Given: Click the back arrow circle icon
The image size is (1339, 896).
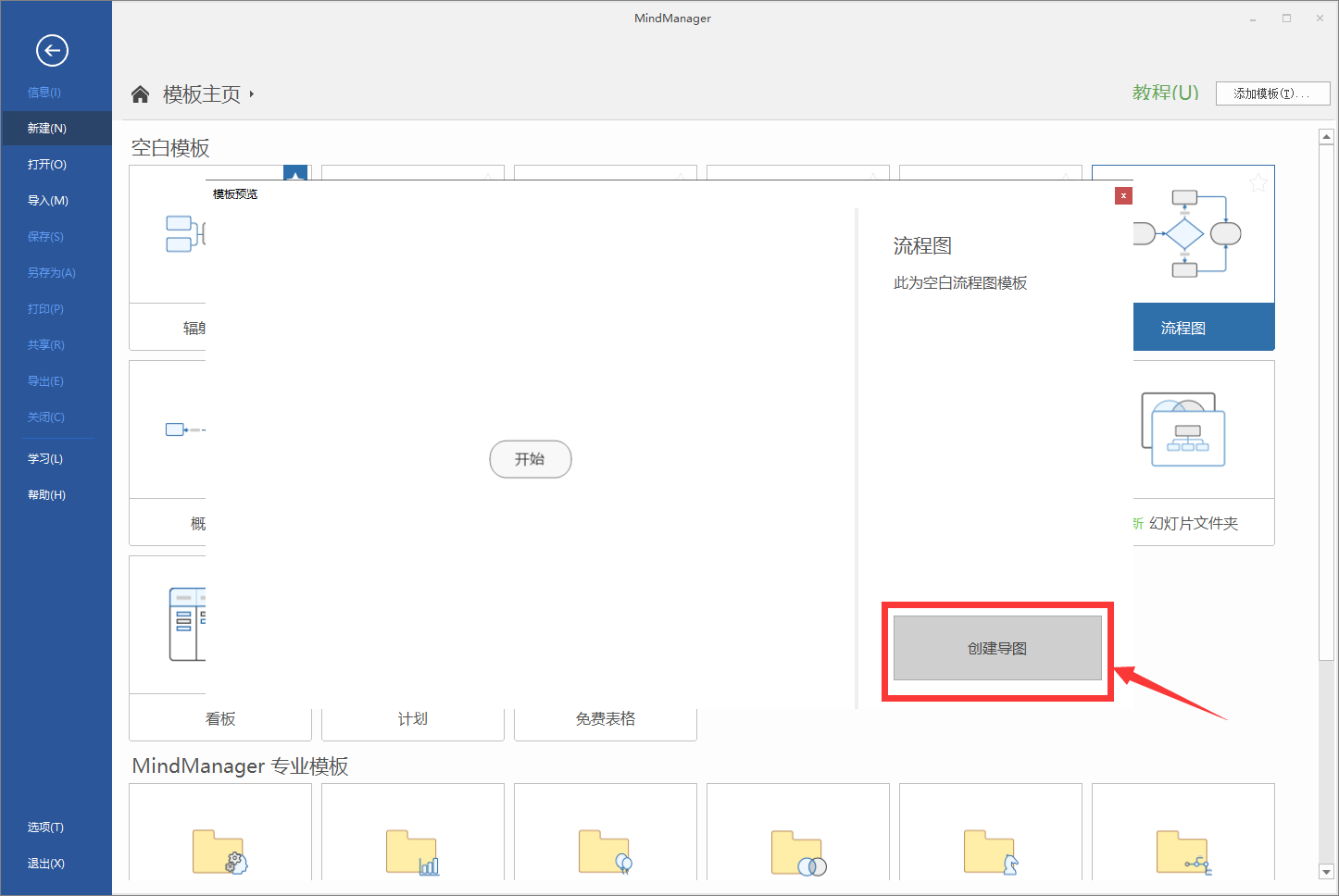Looking at the screenshot, I should coord(52,50).
